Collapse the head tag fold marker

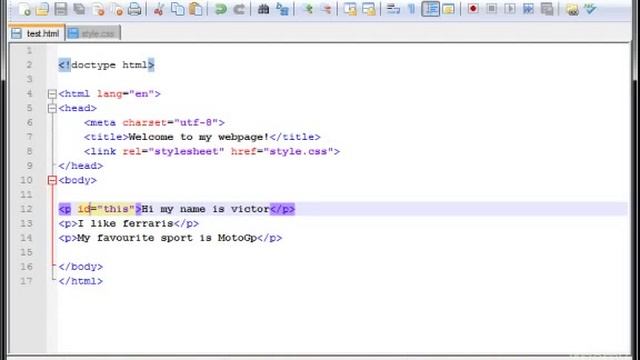(52, 108)
